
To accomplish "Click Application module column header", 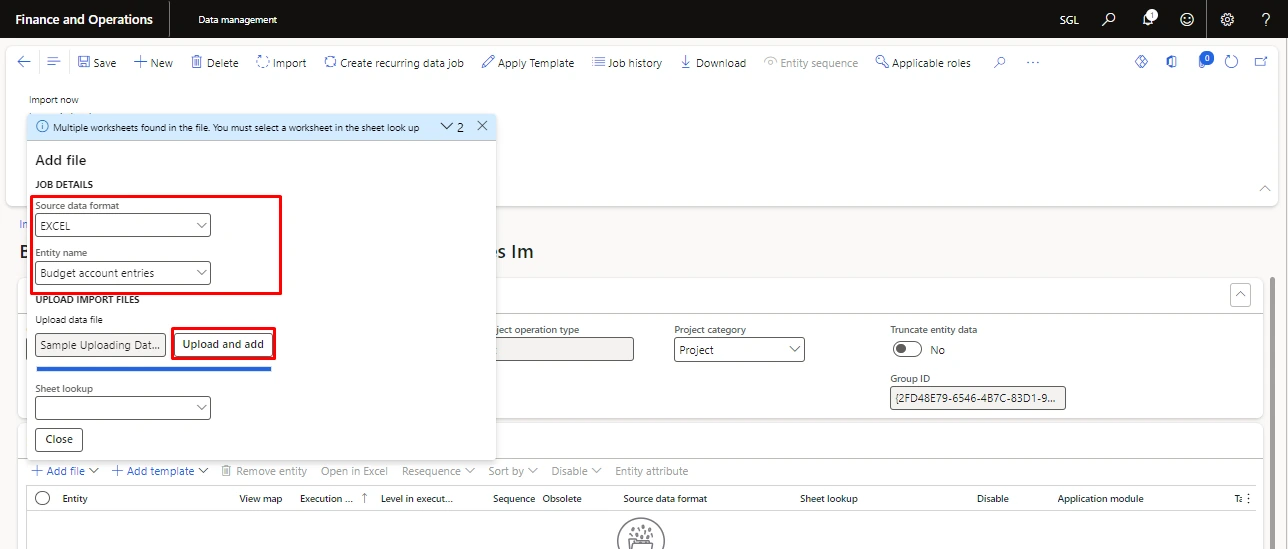I will pos(1100,498).
